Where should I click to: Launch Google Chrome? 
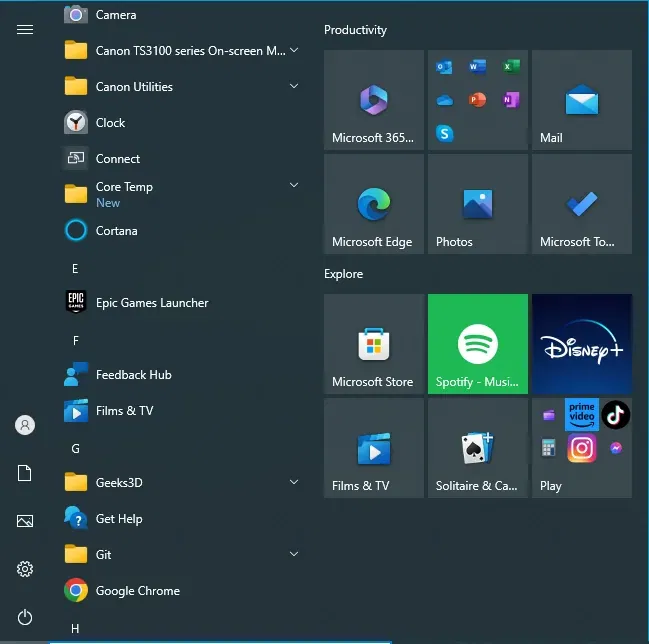tap(182, 591)
